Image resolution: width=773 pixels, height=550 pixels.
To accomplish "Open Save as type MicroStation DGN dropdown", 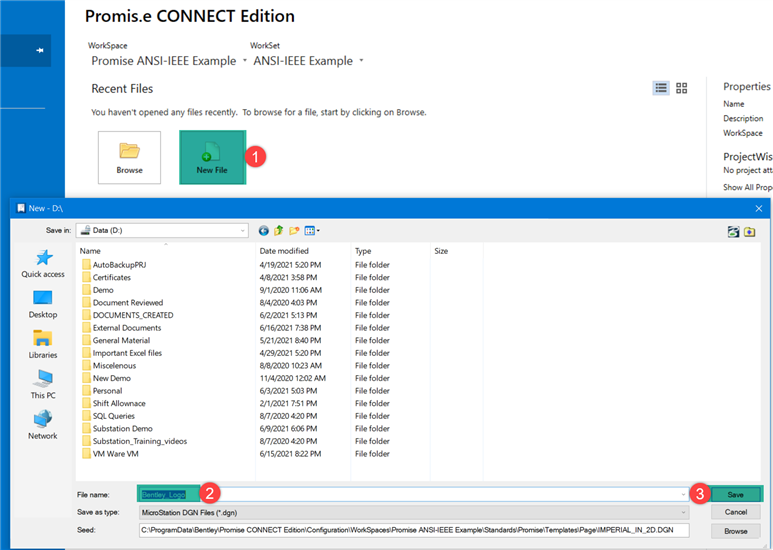I will click(414, 513).
